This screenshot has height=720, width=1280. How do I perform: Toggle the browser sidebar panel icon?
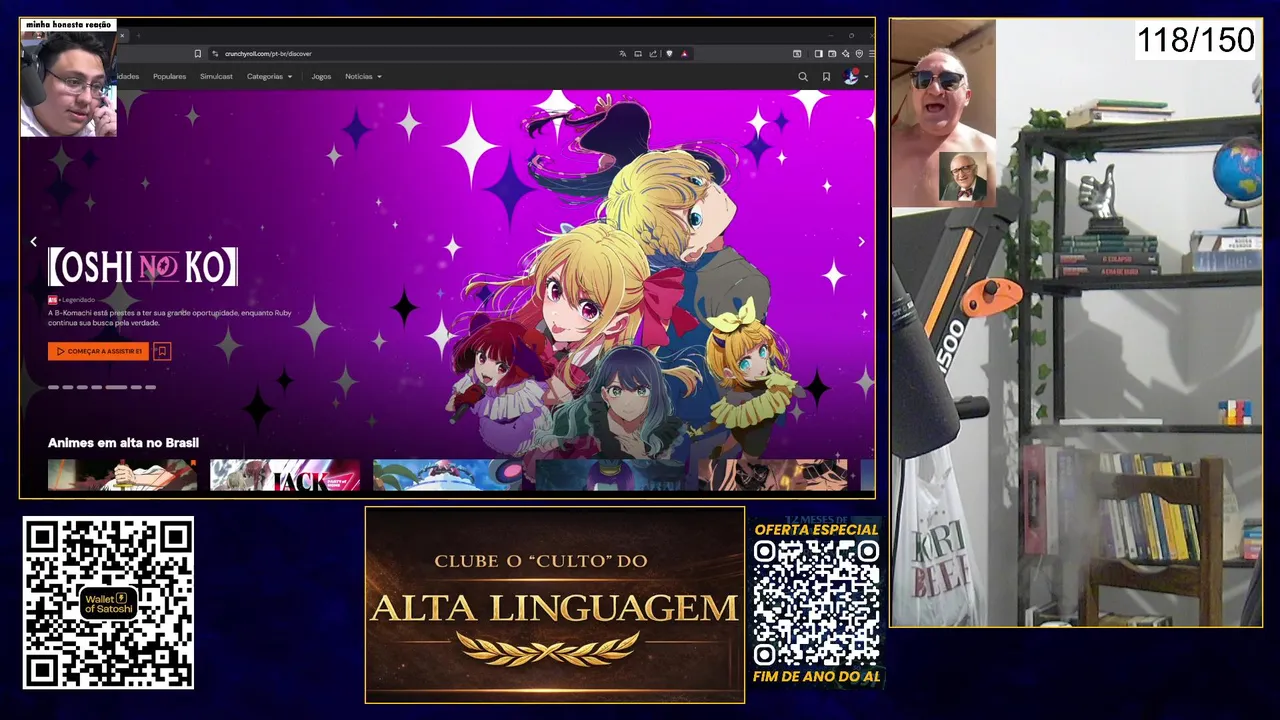(x=818, y=54)
